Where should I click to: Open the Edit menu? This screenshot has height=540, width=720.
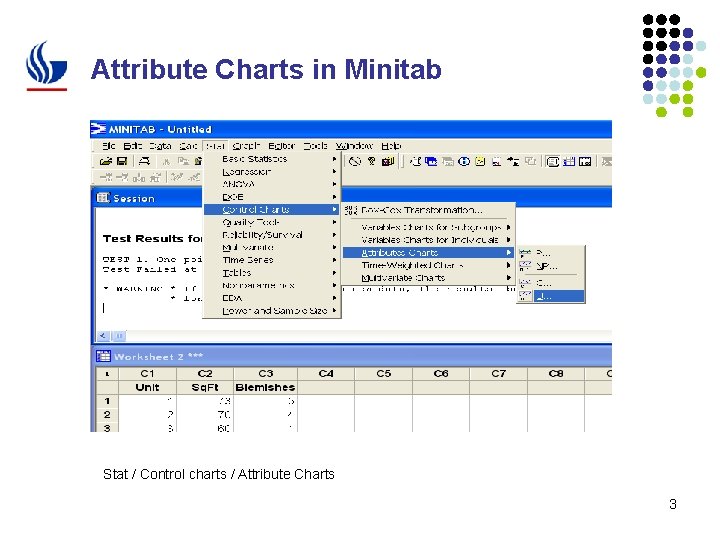tap(133, 146)
